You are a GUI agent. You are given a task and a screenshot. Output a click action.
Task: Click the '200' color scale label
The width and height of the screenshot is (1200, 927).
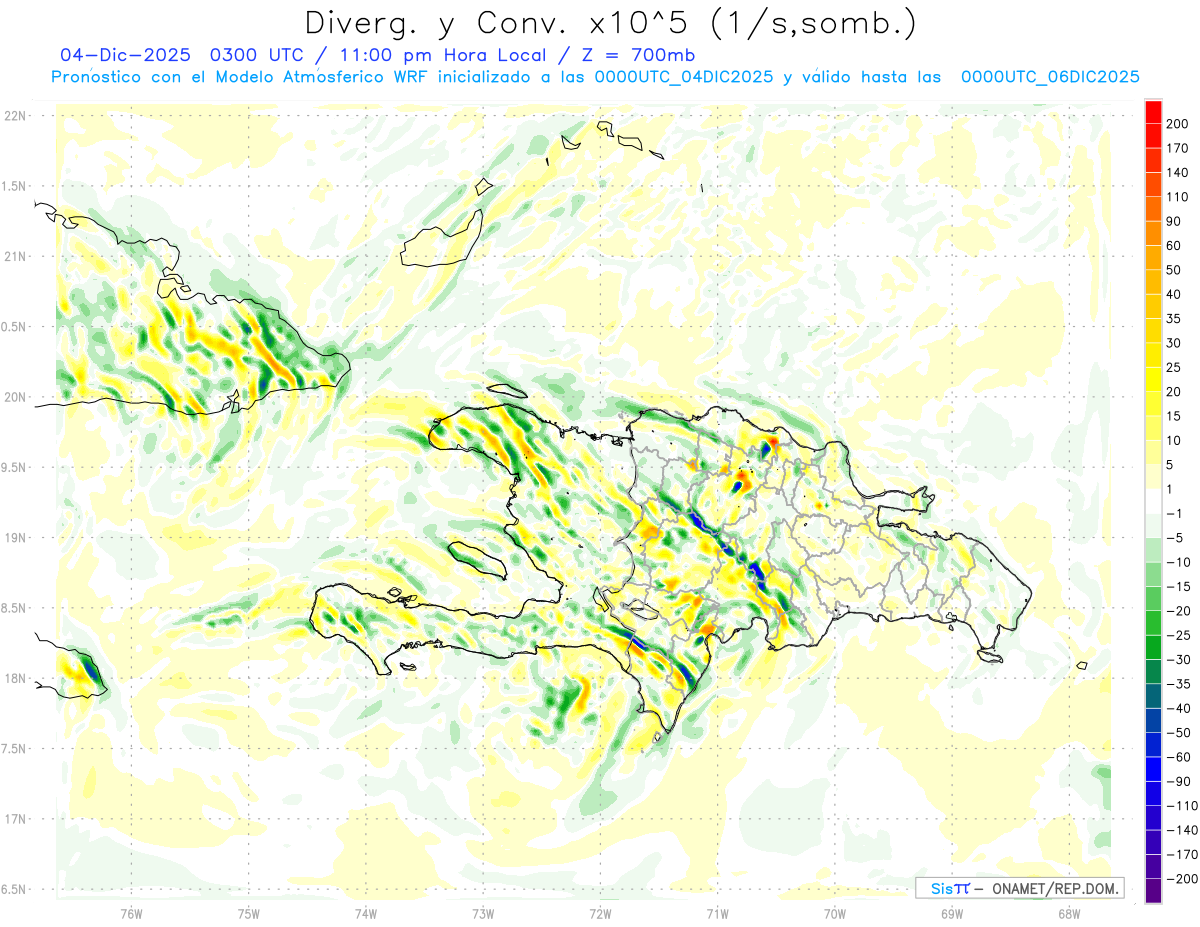point(1179,124)
